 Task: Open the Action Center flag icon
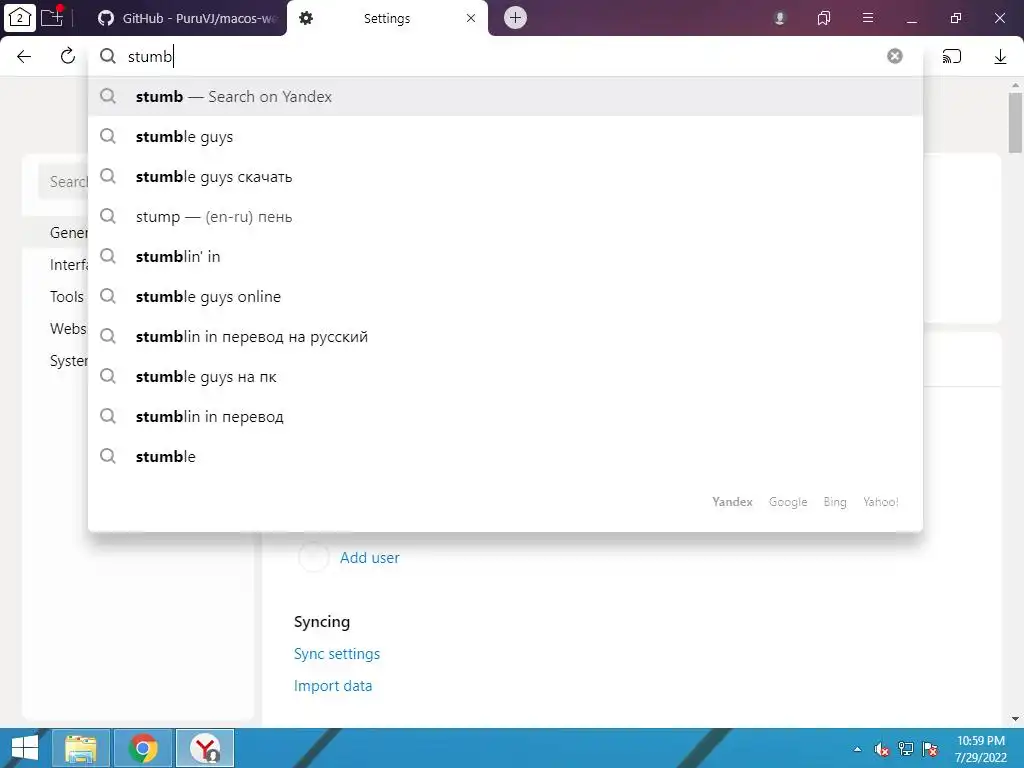pyautogui.click(x=930, y=749)
